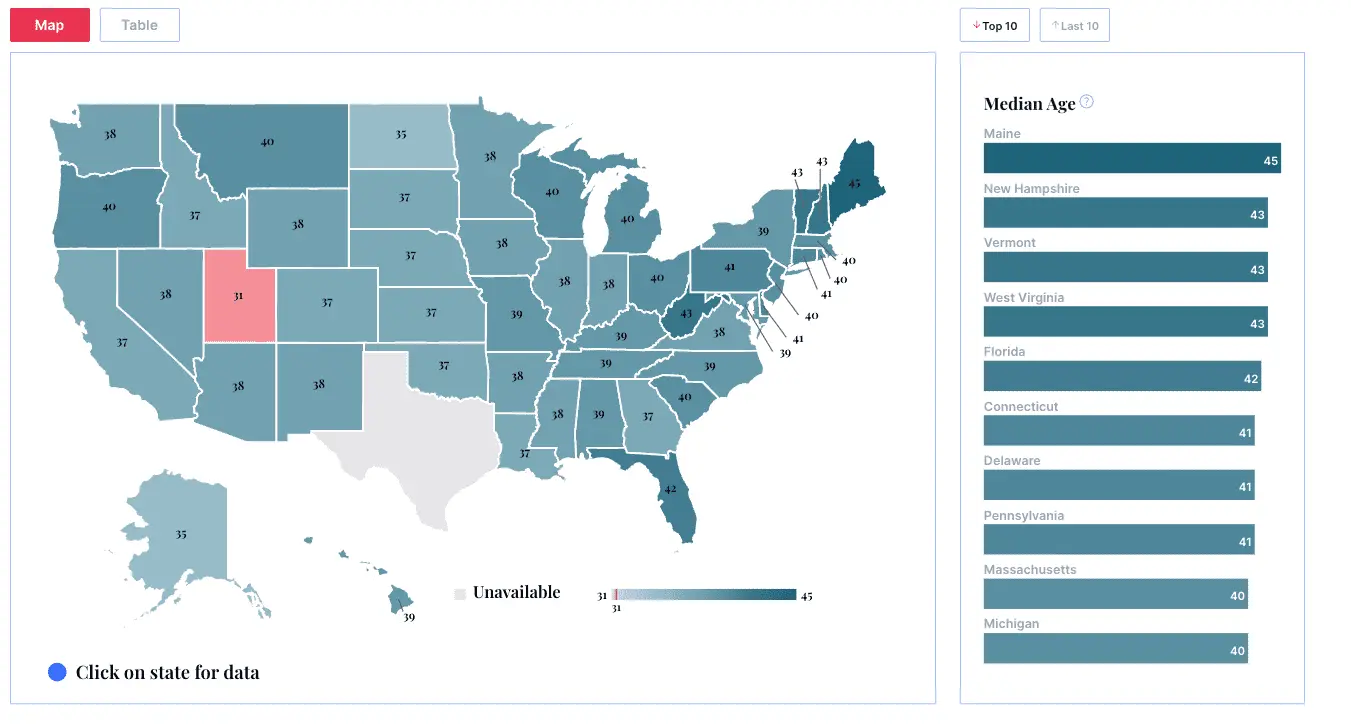The width and height of the screenshot is (1351, 728).
Task: Switch to the Table view tab
Action: coord(139,25)
